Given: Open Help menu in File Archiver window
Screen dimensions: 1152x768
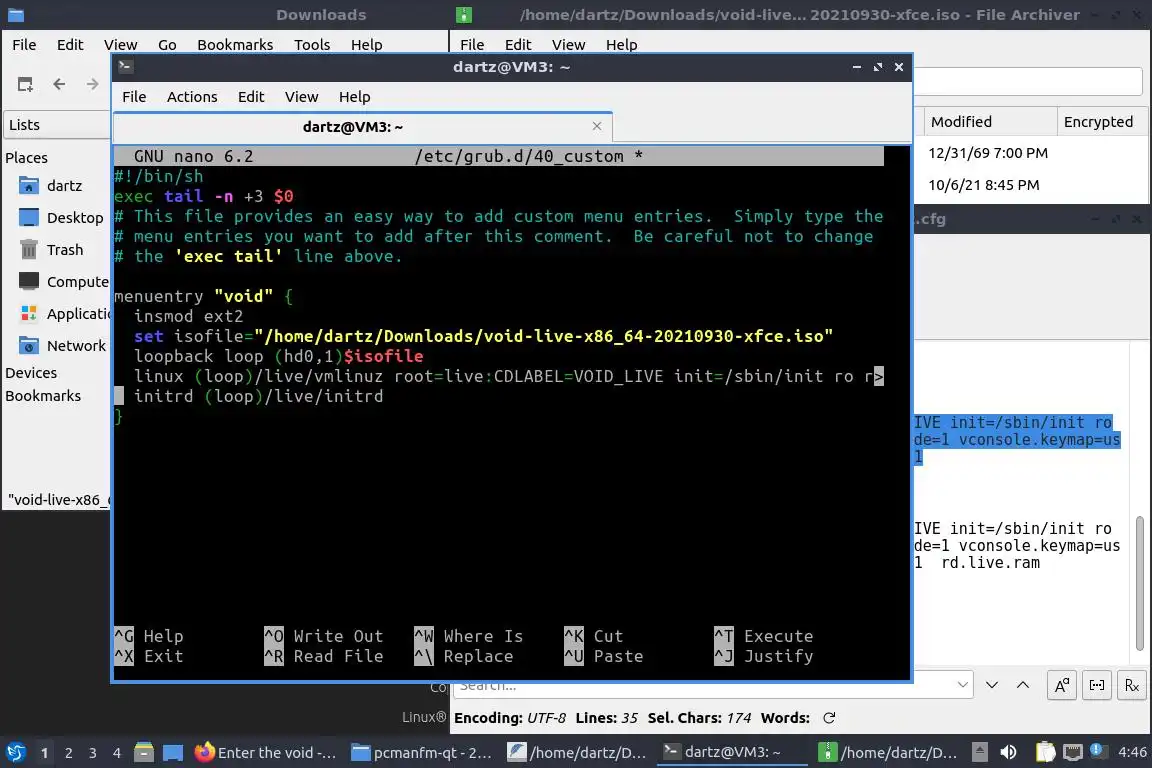Looking at the screenshot, I should (x=621, y=45).
